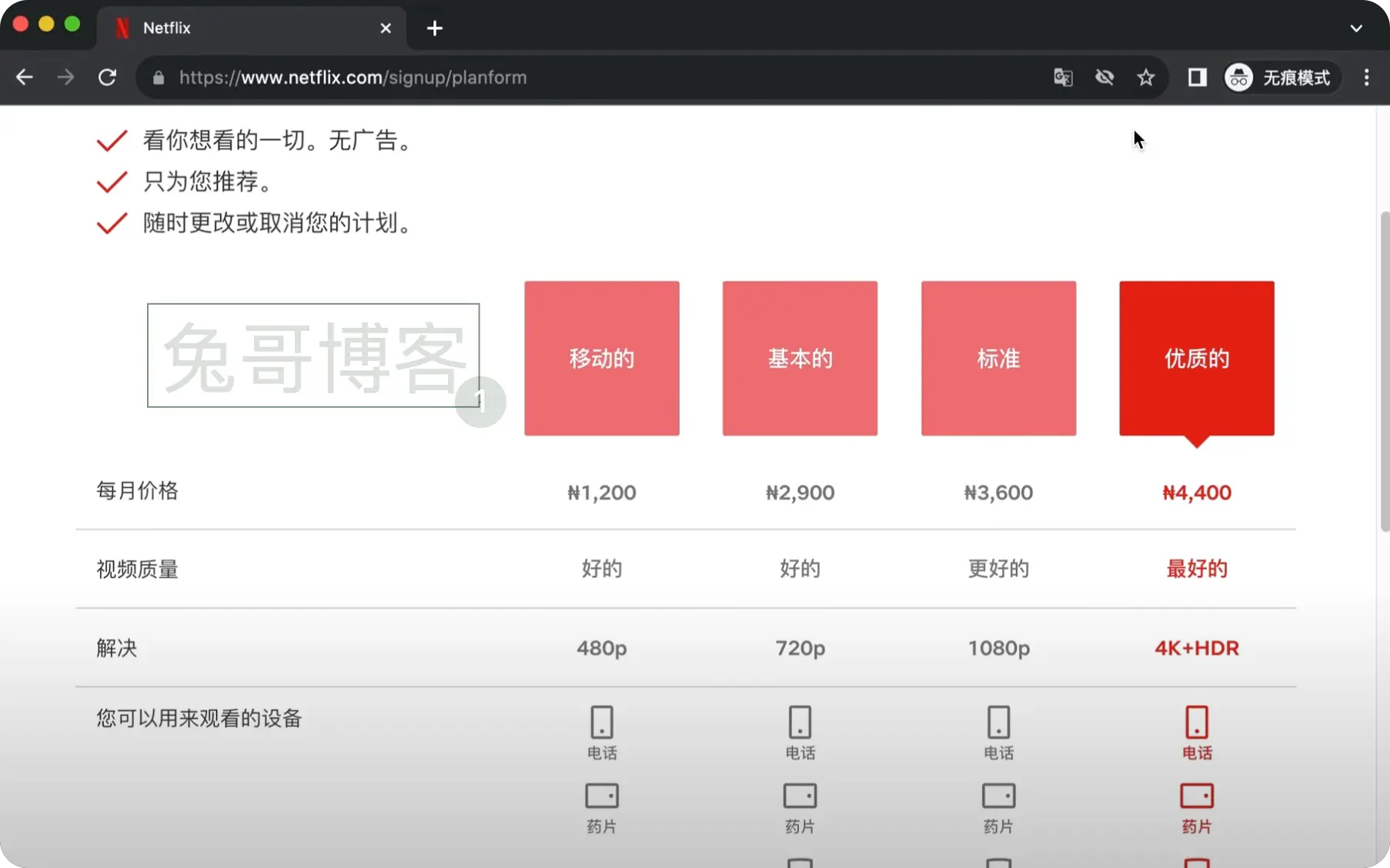Click the tablet icon under 基本的 plan

(800, 796)
